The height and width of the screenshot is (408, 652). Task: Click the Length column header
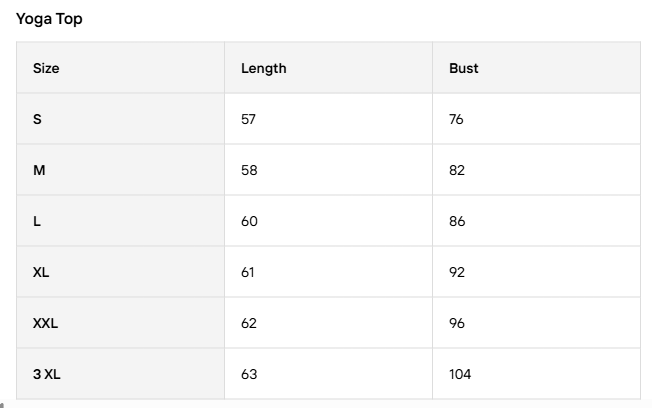coord(263,69)
